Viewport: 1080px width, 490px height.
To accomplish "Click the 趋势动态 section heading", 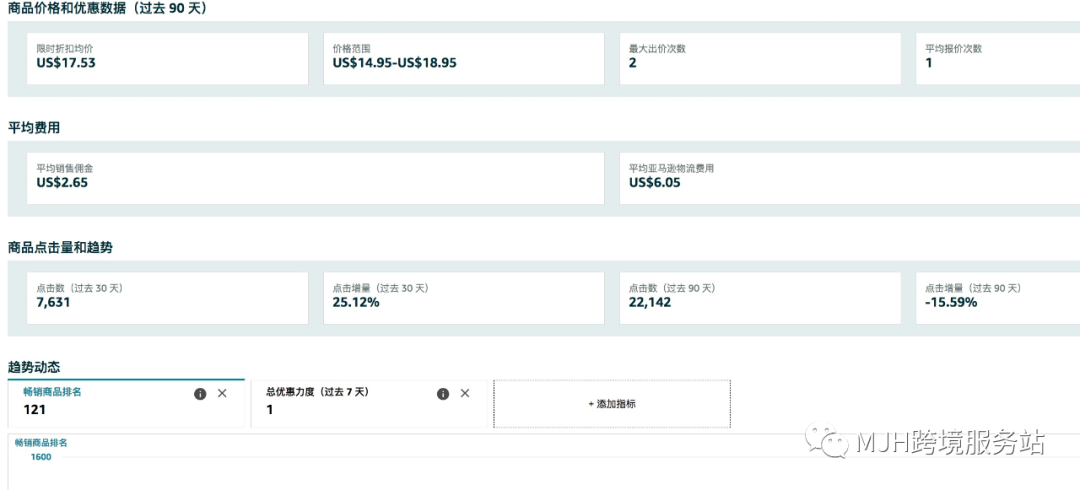I will tap(34, 367).
